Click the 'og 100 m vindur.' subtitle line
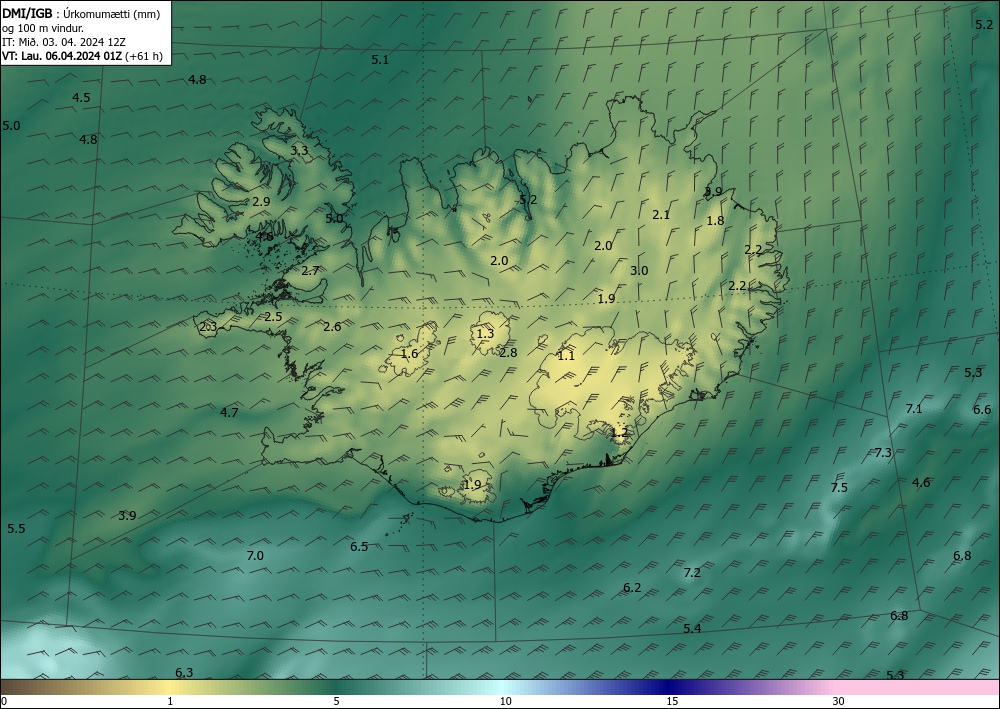Image resolution: width=1000 pixels, height=709 pixels. pyautogui.click(x=42, y=27)
